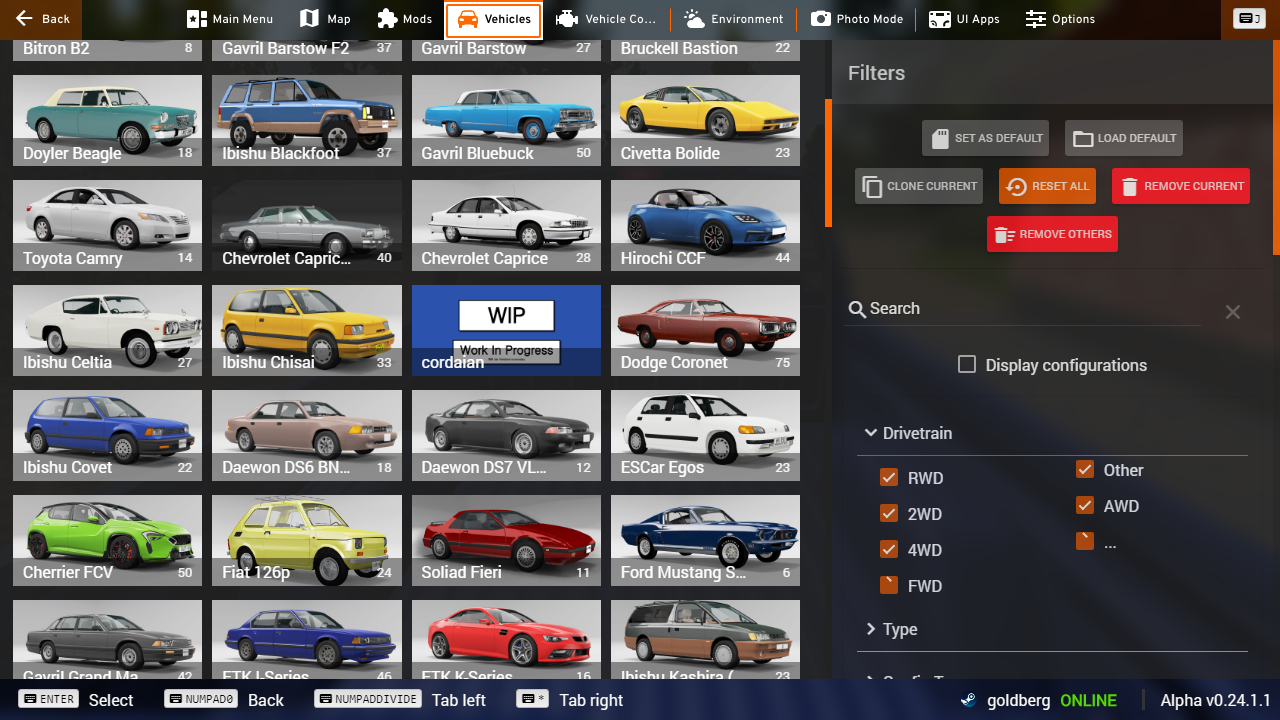Select the Ibishu Covet vehicle

point(107,435)
